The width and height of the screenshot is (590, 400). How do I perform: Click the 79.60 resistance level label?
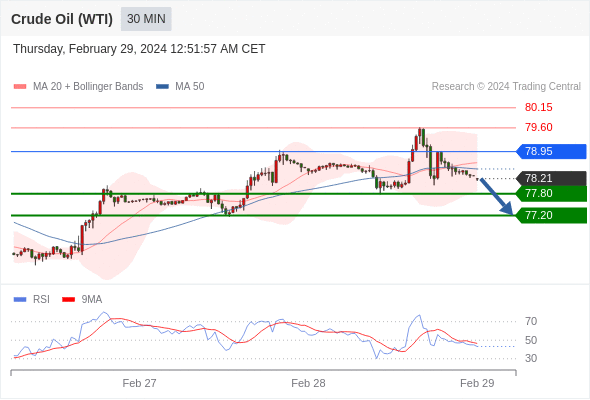point(538,127)
